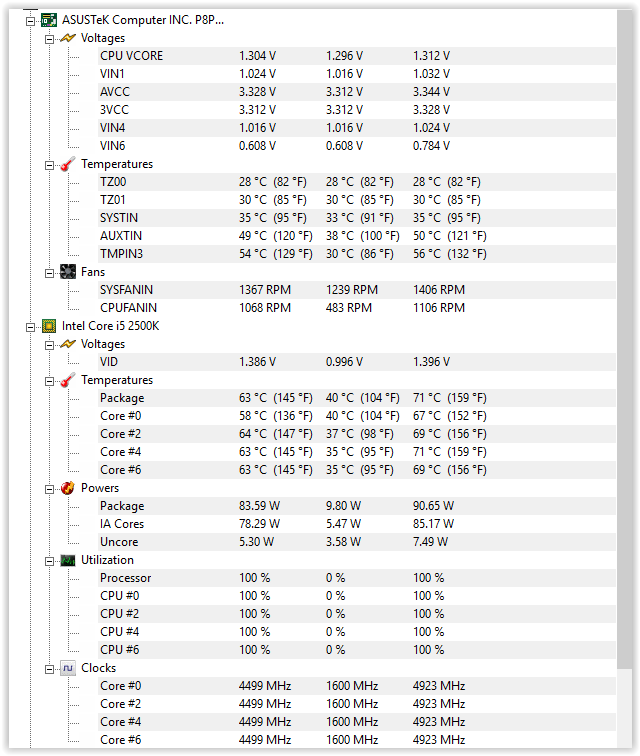Screen dimensions: 640x756
Task: Click the ASUSTeK motherboard chip icon
Action: (48, 19)
